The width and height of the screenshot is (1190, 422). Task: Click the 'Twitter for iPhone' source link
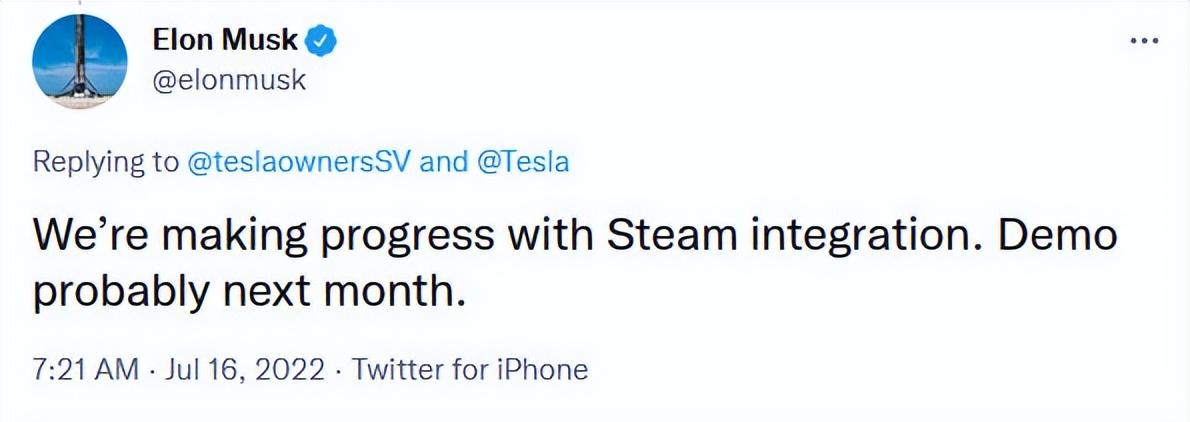pos(470,370)
